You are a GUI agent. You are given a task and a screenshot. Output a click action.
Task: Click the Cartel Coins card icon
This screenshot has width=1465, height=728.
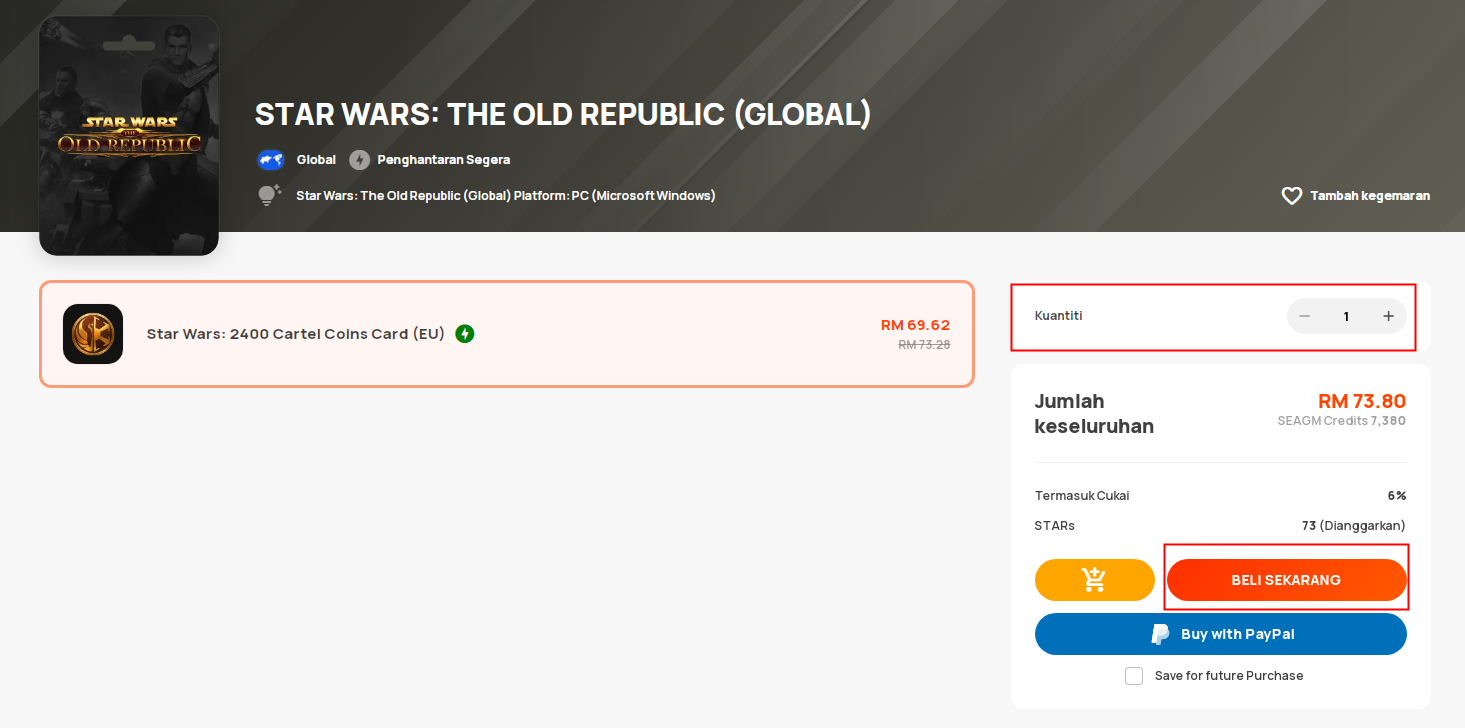pyautogui.click(x=93, y=334)
